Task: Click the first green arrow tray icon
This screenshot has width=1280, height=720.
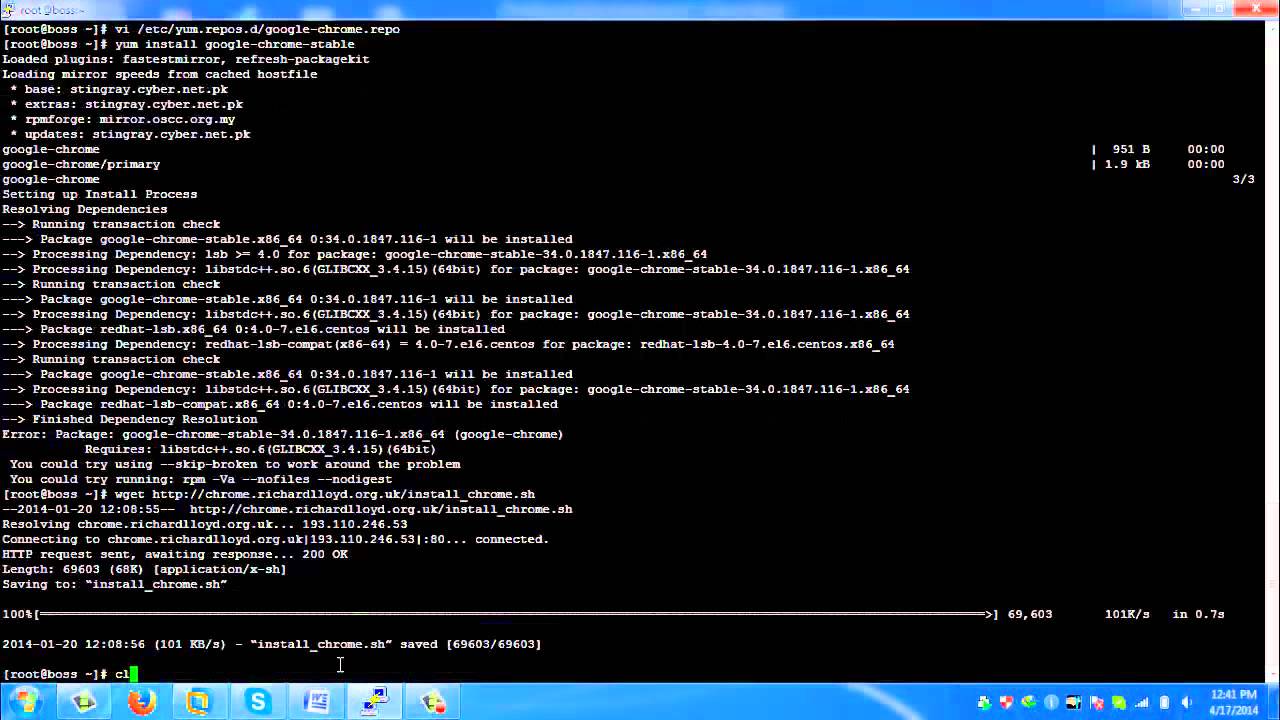Action: pyautogui.click(x=984, y=702)
